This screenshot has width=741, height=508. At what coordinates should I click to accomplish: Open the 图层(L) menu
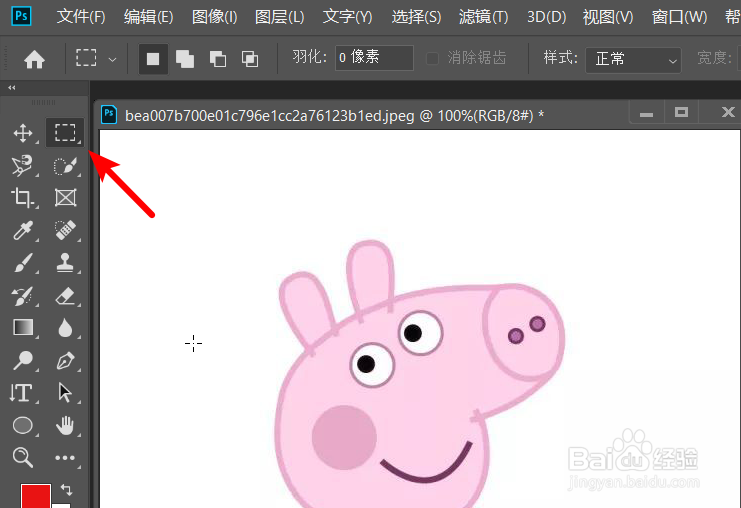pyautogui.click(x=279, y=17)
